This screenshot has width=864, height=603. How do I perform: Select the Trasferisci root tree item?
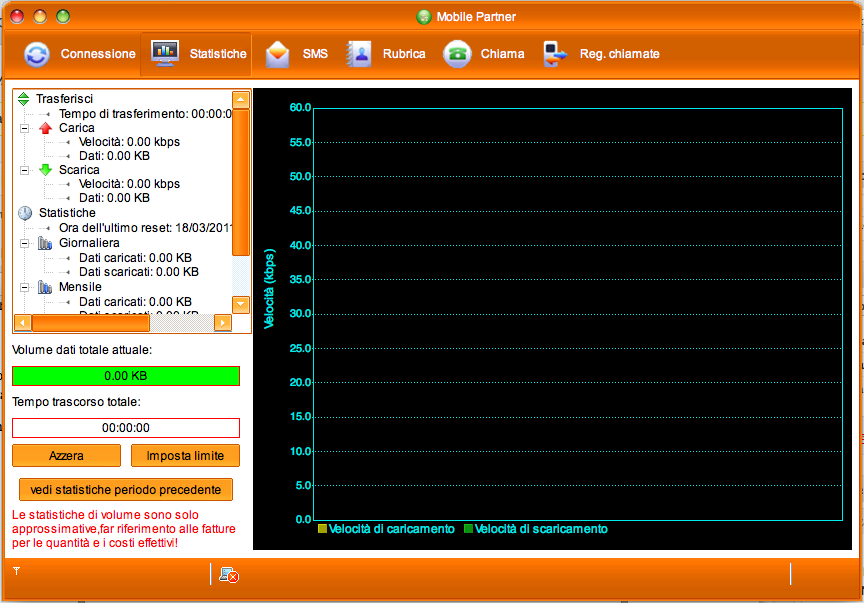click(x=64, y=99)
